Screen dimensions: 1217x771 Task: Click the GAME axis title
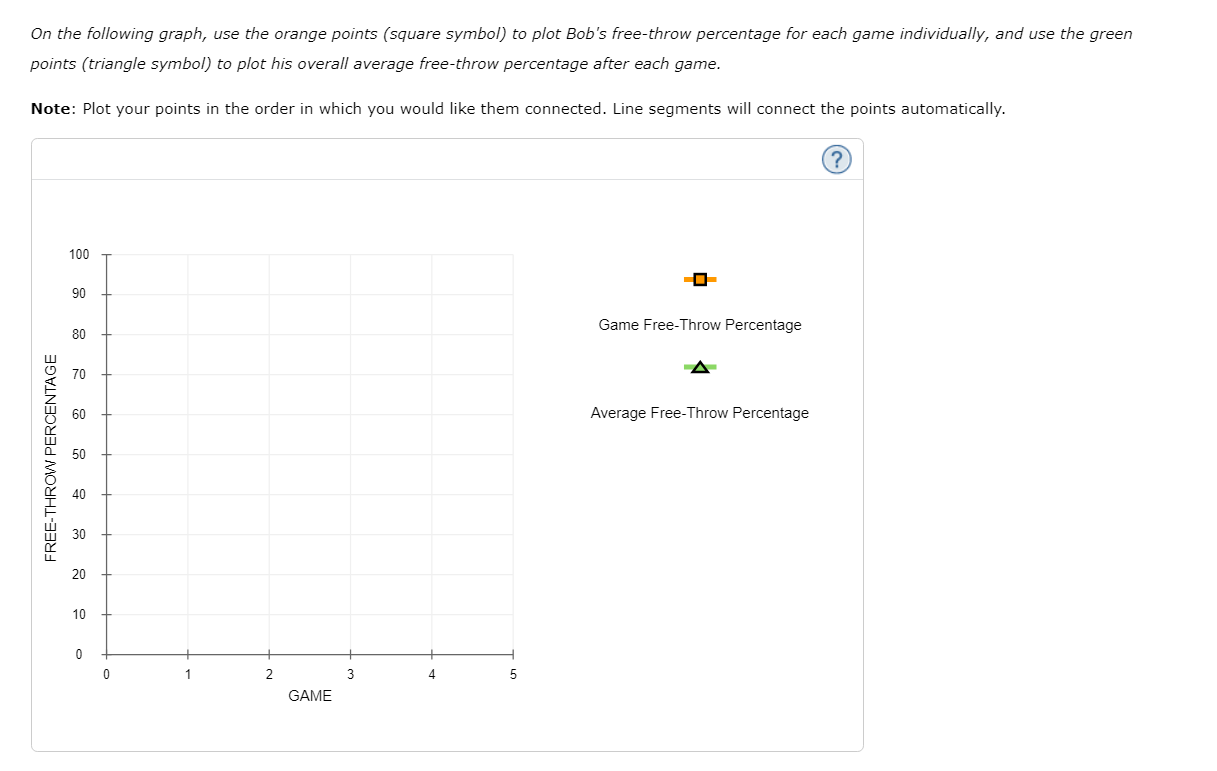coord(308,696)
